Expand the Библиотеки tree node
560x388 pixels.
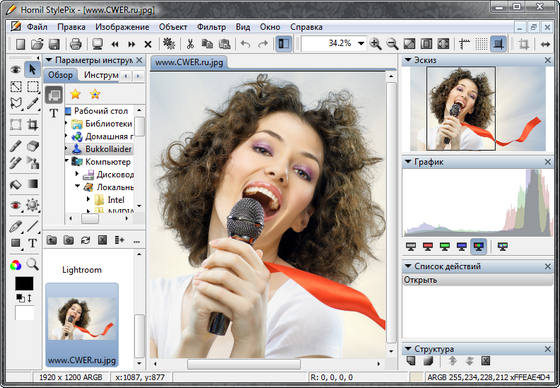[66, 123]
